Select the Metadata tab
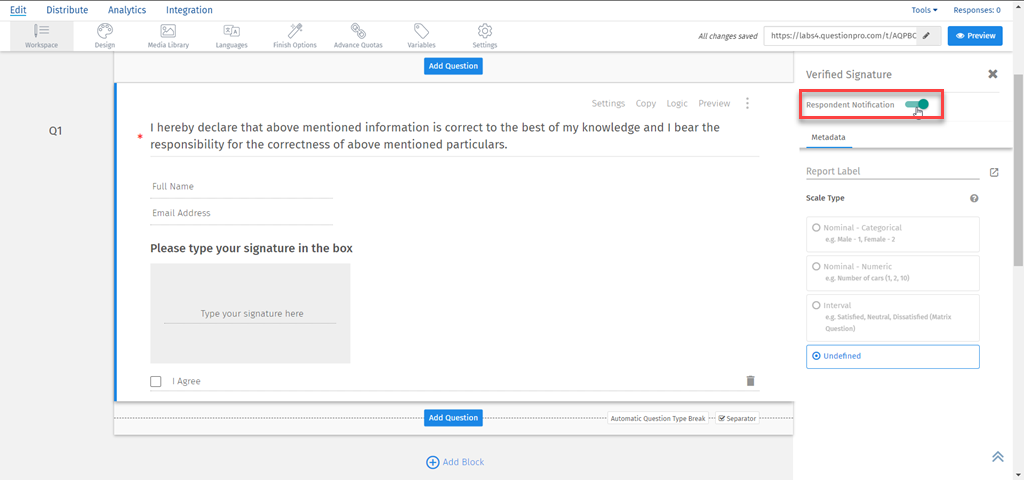The image size is (1024, 481). 828,138
